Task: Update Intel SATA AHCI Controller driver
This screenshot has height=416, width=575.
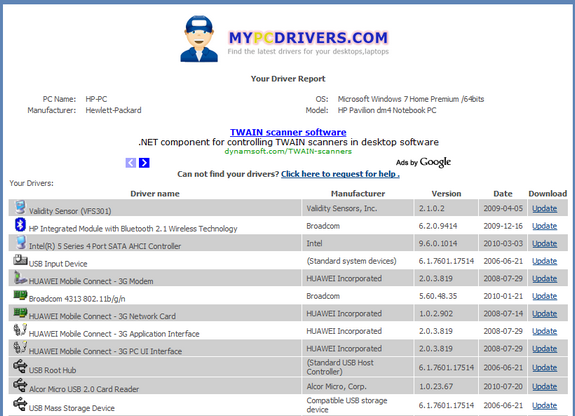Action: tap(544, 244)
